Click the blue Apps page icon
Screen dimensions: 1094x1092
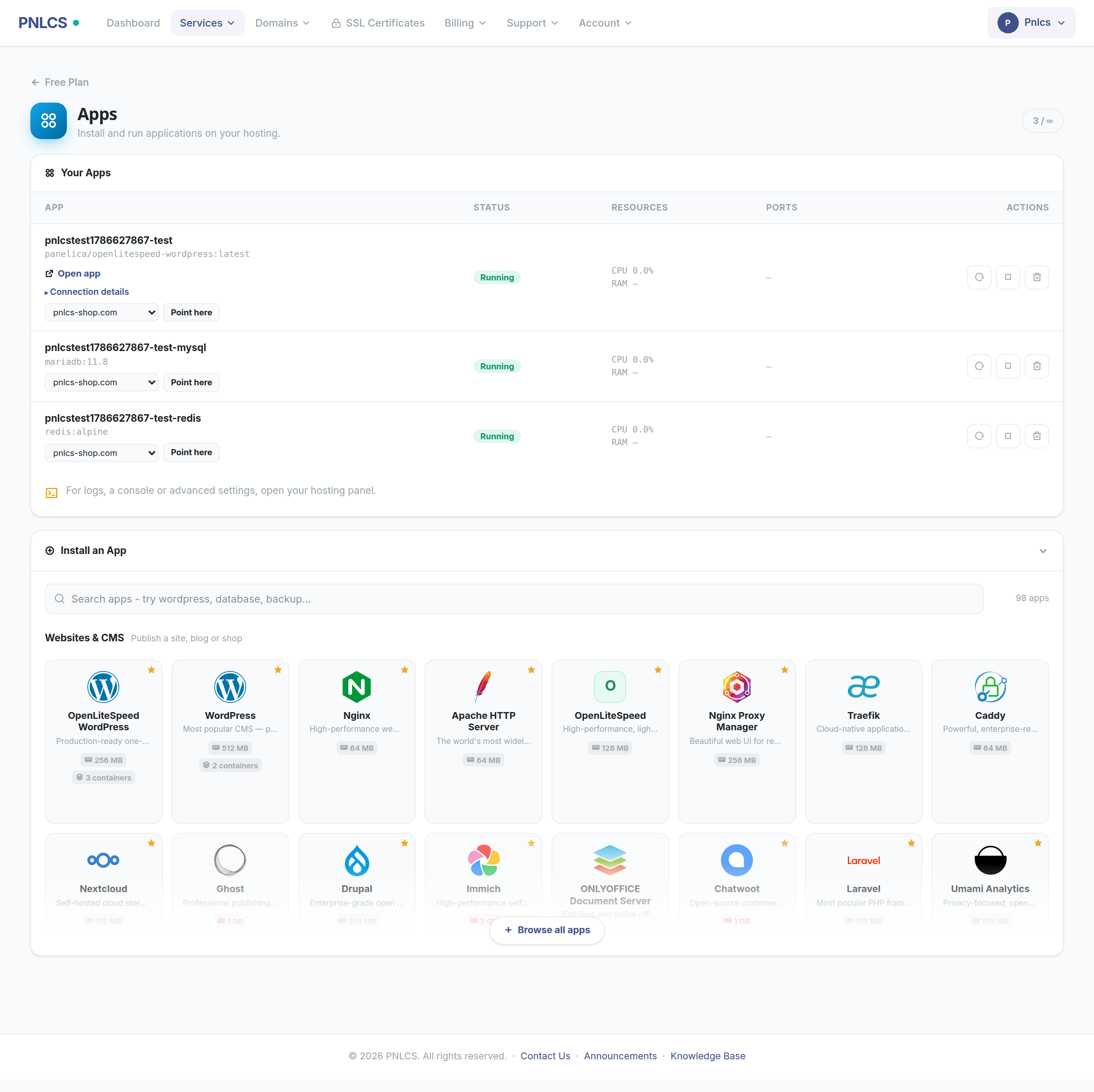tap(49, 121)
